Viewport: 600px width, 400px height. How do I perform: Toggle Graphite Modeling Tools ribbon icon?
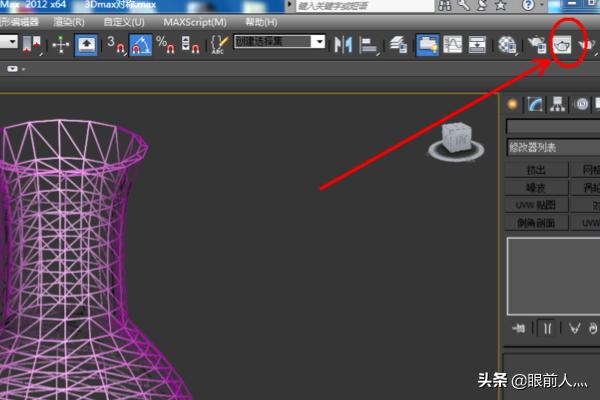pos(428,45)
